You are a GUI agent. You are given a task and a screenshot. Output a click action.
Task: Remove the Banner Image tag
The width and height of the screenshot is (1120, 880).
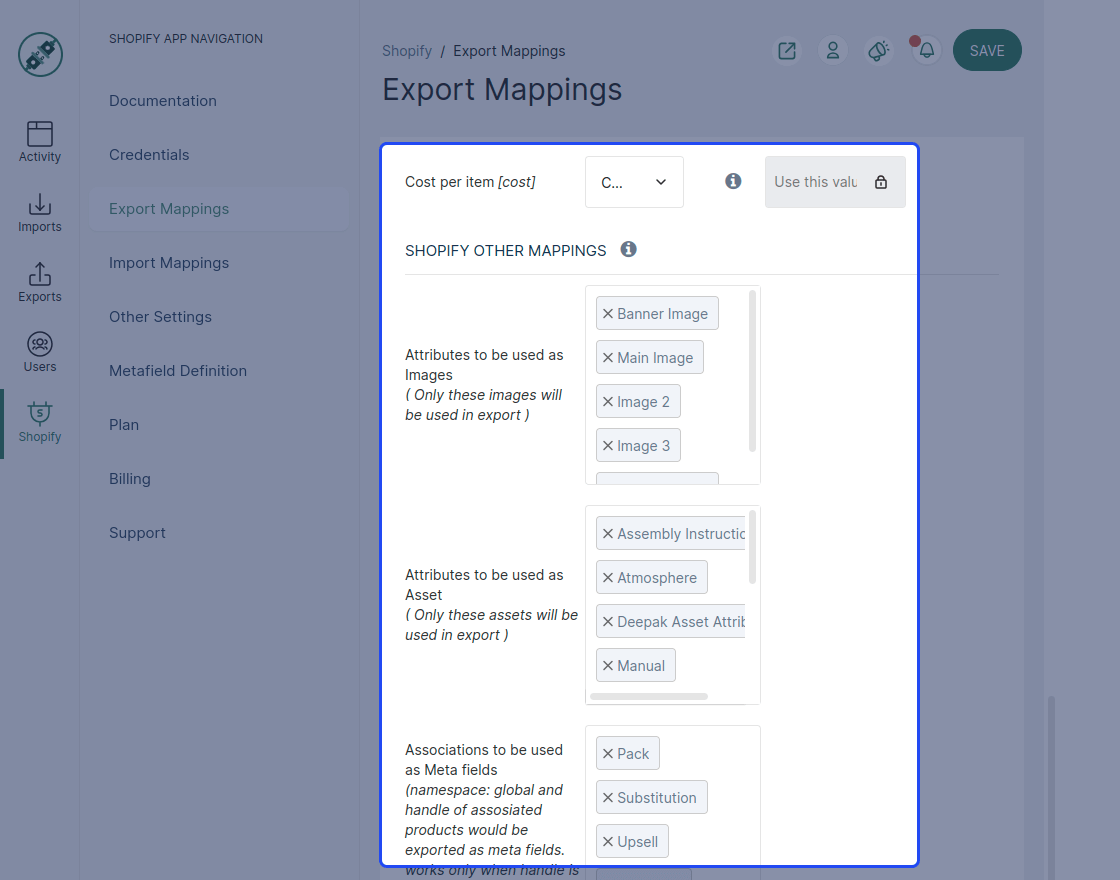608,314
